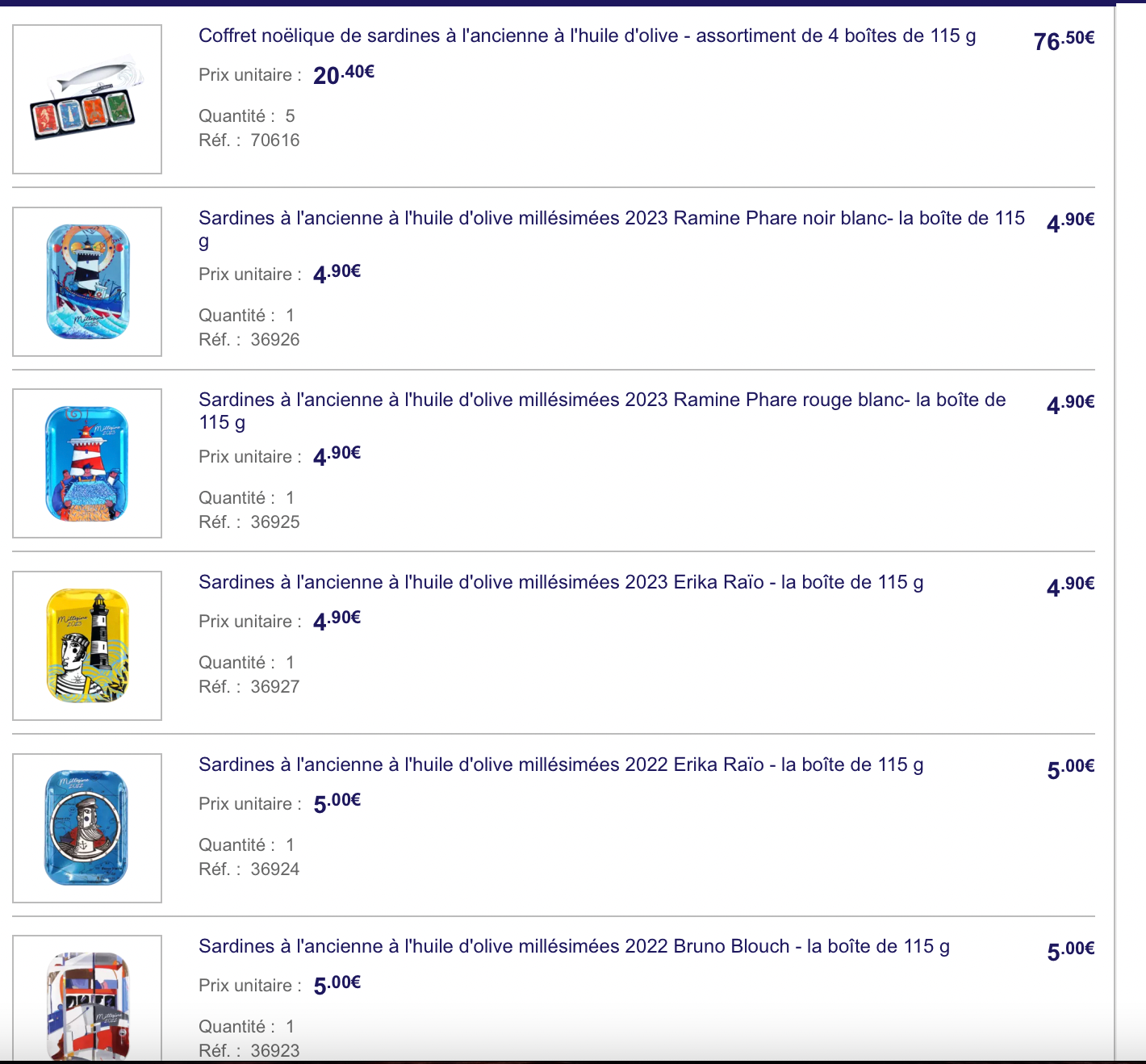Screen dimensions: 1146x1064
Task: Select reference number 36924
Action: click(x=274, y=869)
